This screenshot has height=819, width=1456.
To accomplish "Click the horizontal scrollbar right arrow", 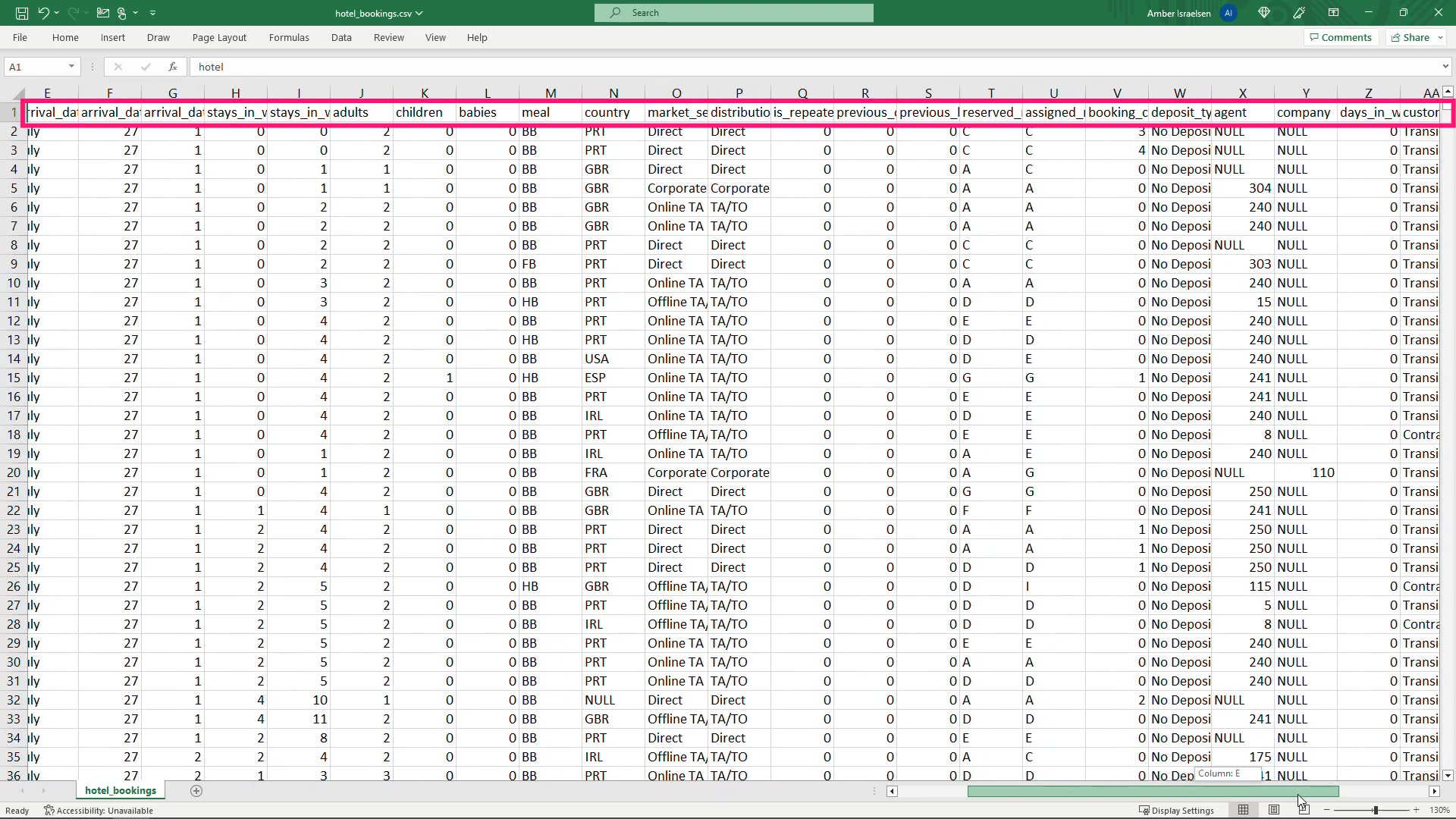I will pos(1434,791).
